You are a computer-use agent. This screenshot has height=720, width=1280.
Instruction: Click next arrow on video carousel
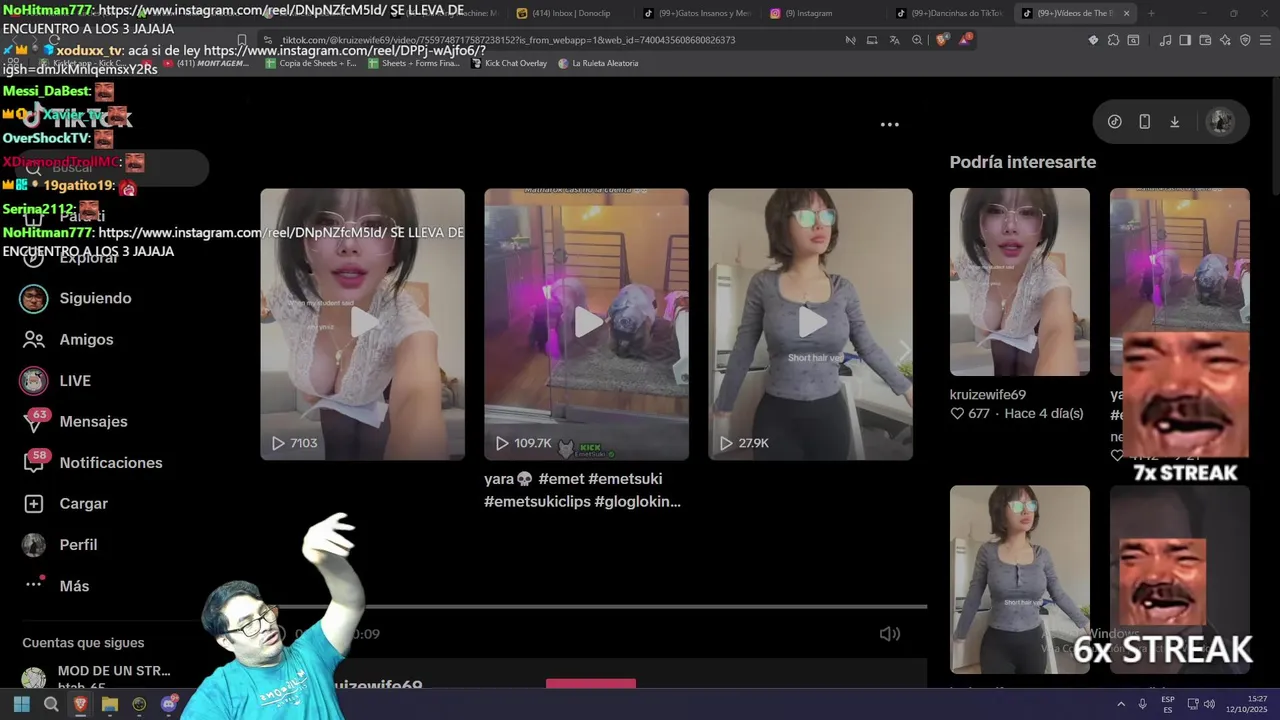tap(904, 351)
